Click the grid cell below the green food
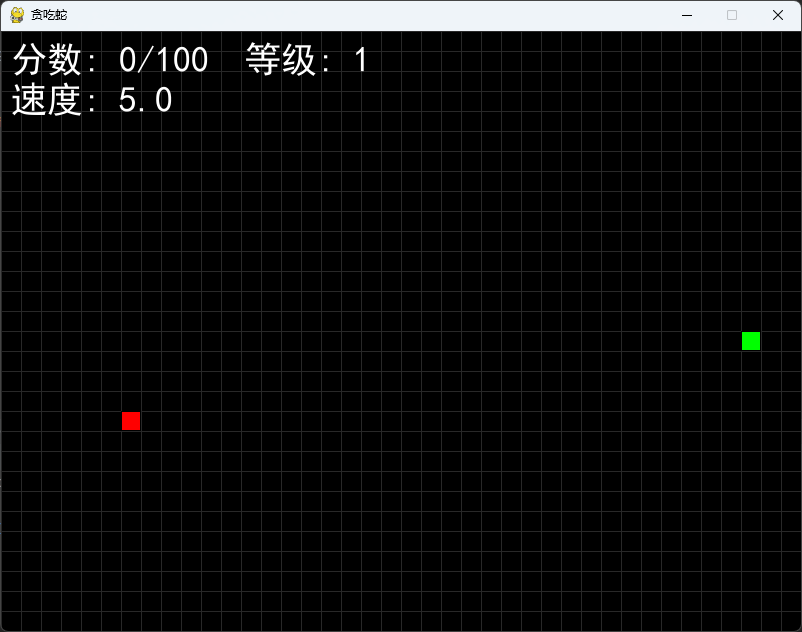The height and width of the screenshot is (632, 802). click(751, 360)
